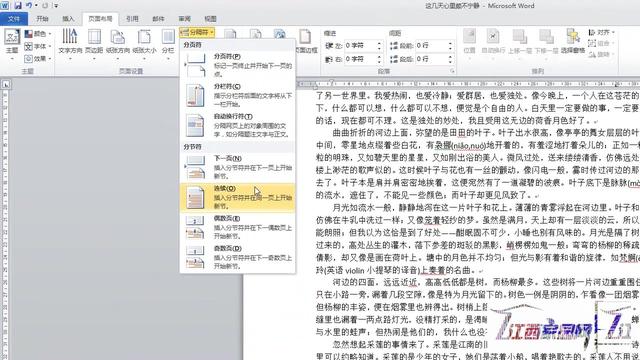This screenshot has height=360, width=640.
Task: Click the ruler tab selector button
Action: click(6, 84)
